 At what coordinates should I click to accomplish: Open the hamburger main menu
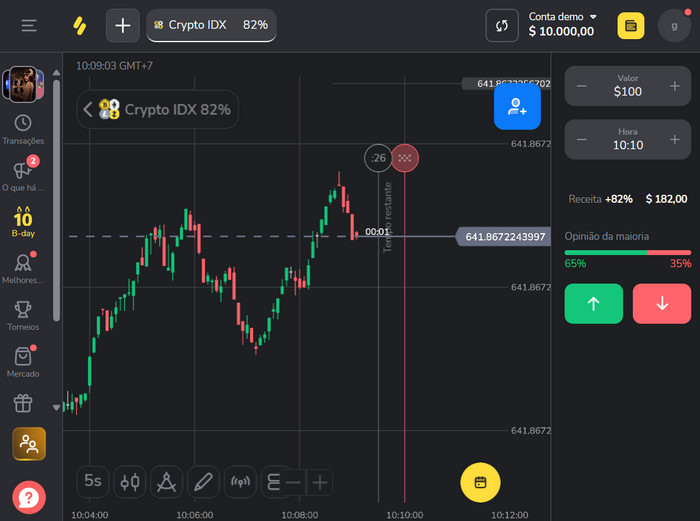(x=29, y=25)
